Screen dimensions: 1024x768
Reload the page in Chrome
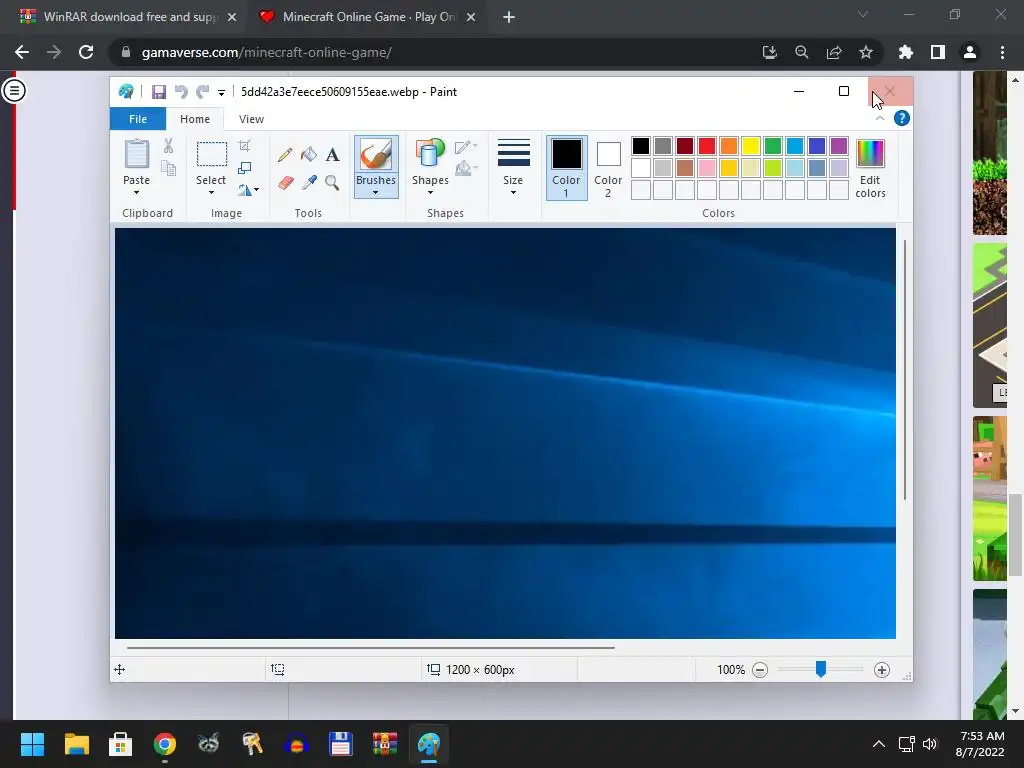(86, 52)
